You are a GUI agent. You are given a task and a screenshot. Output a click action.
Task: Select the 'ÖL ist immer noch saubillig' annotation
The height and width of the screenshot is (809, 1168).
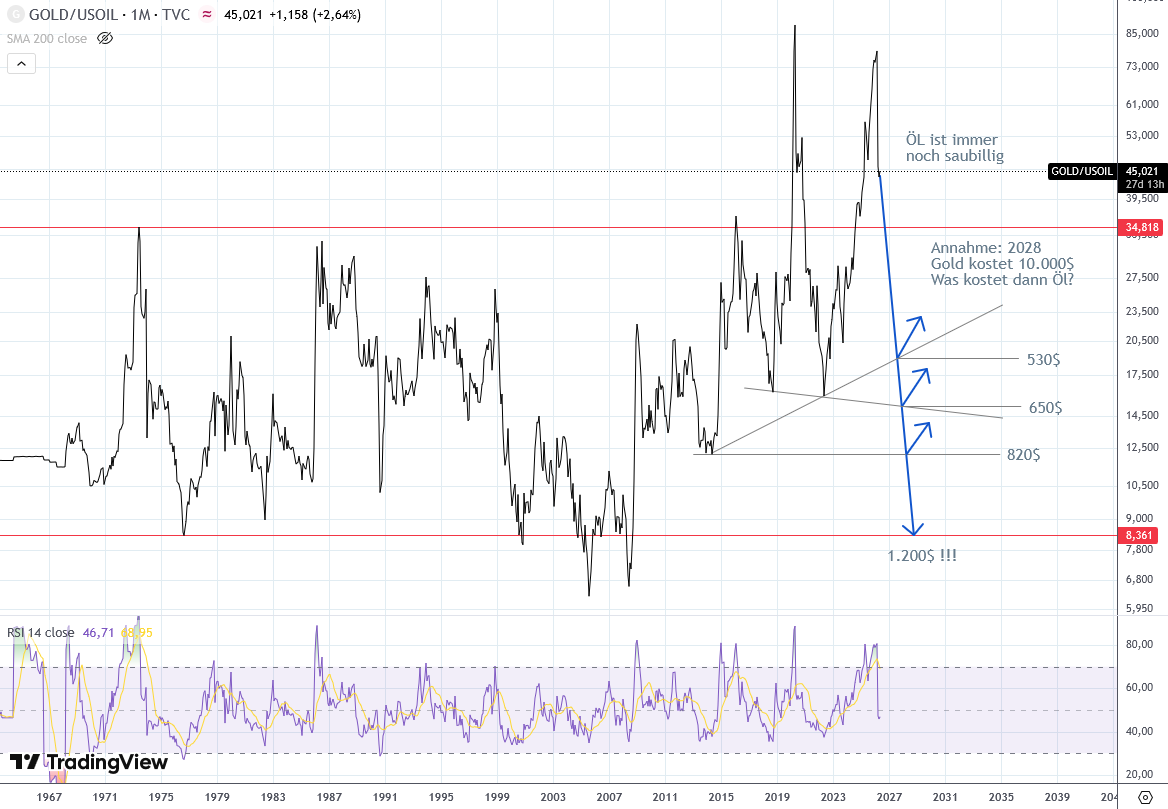(x=954, y=147)
